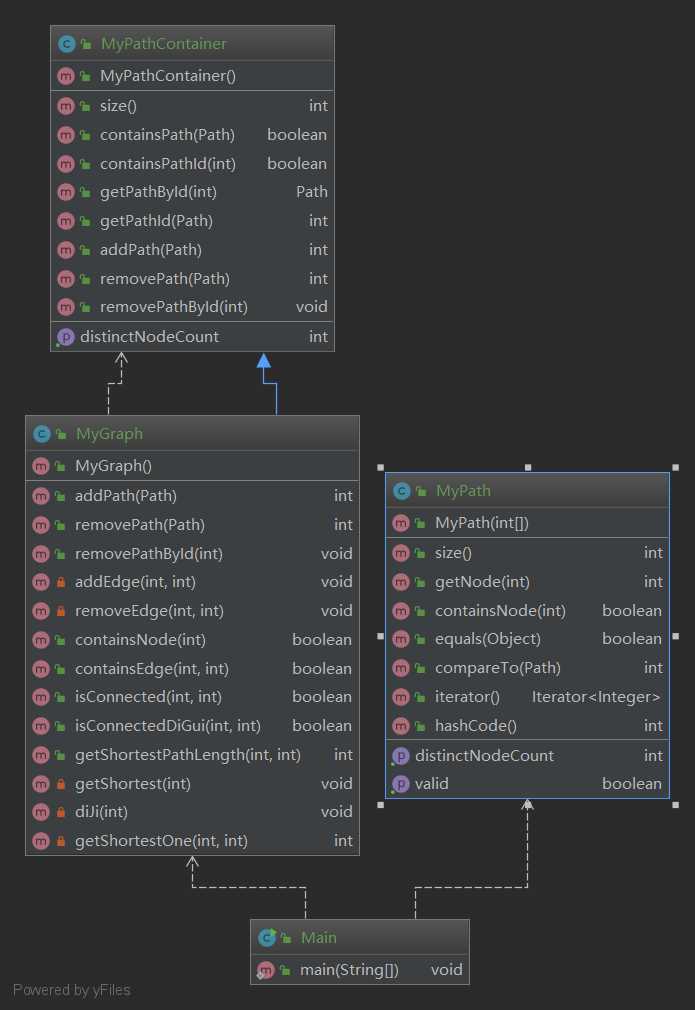
Task: Click the public visibility icon beside MyPathContainer title
Action: coord(86,44)
